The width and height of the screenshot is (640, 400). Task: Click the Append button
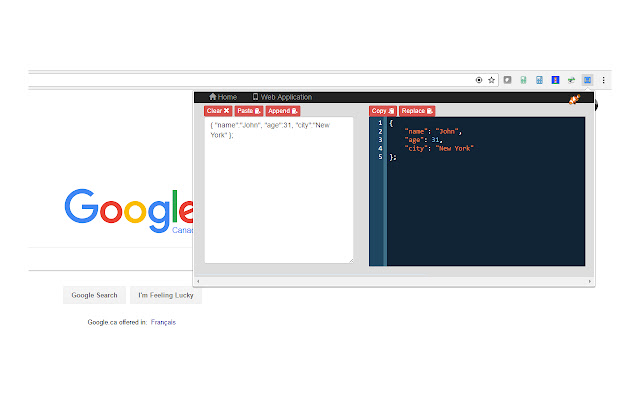(x=283, y=111)
